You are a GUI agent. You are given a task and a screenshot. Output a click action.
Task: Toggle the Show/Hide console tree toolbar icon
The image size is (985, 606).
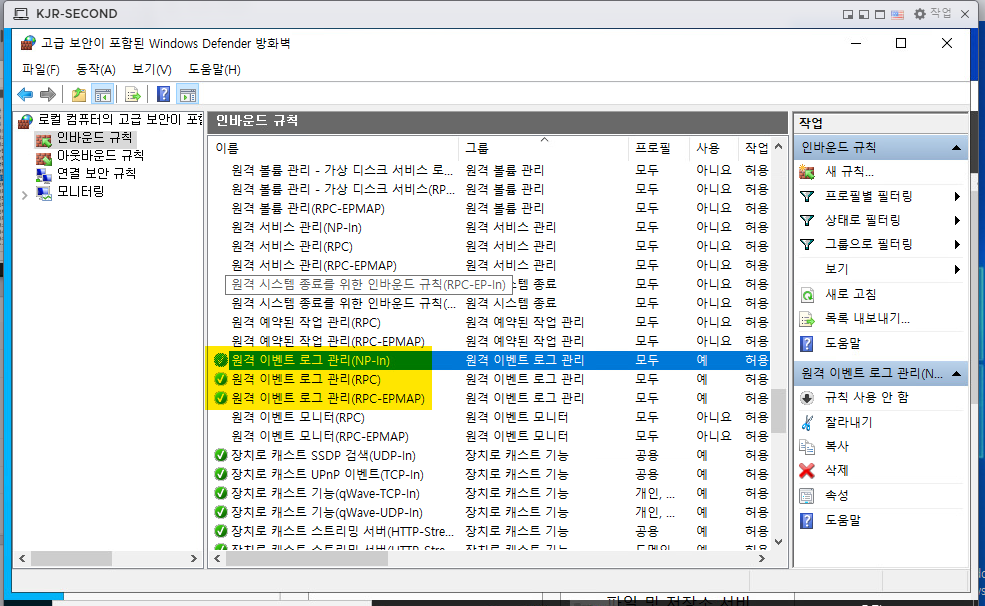click(102, 95)
